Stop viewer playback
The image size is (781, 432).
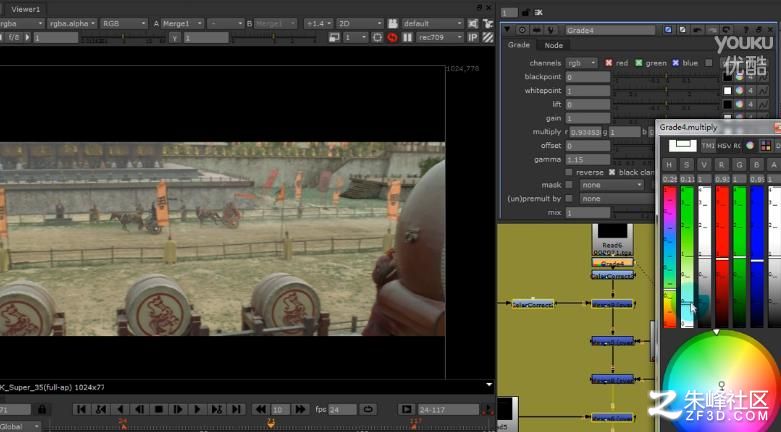coord(159,409)
